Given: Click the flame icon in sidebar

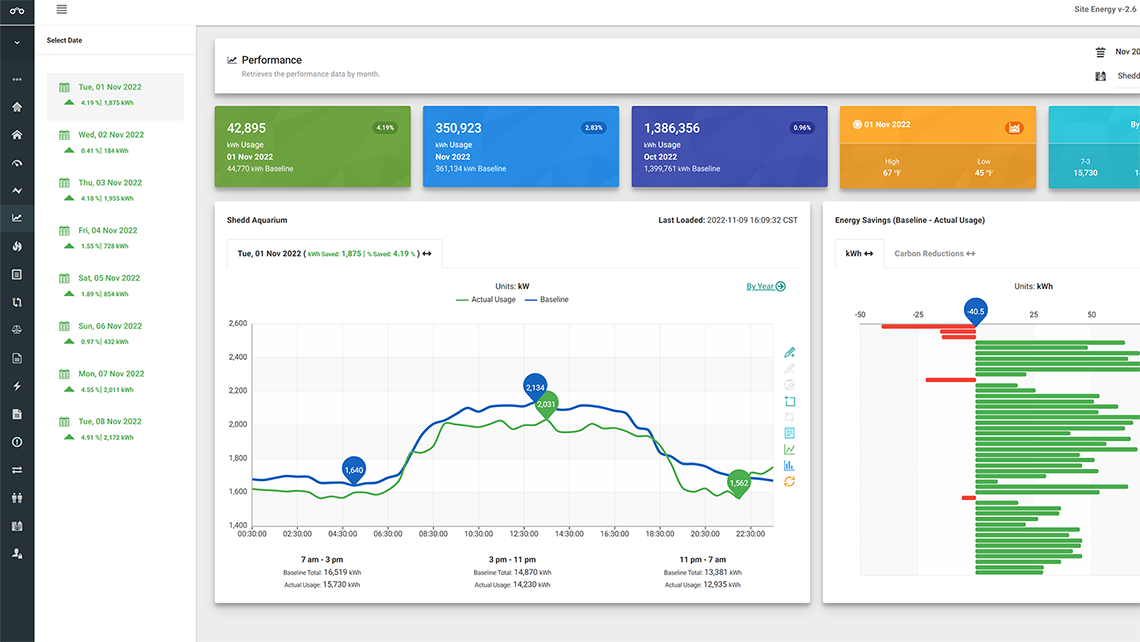Looking at the screenshot, I should pos(17,246).
